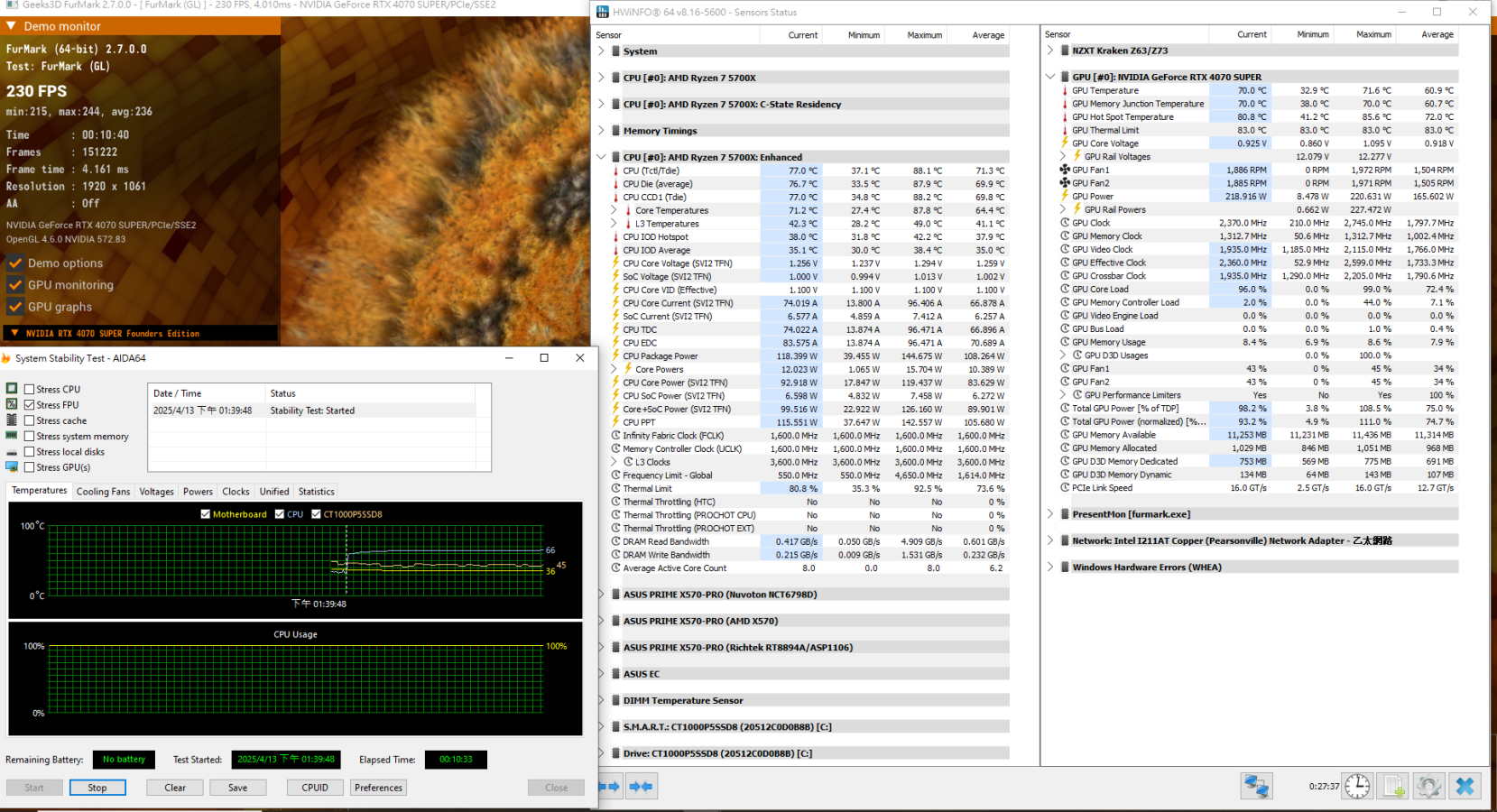Switch to the Powers tab
The width and height of the screenshot is (1497, 812).
tap(198, 492)
